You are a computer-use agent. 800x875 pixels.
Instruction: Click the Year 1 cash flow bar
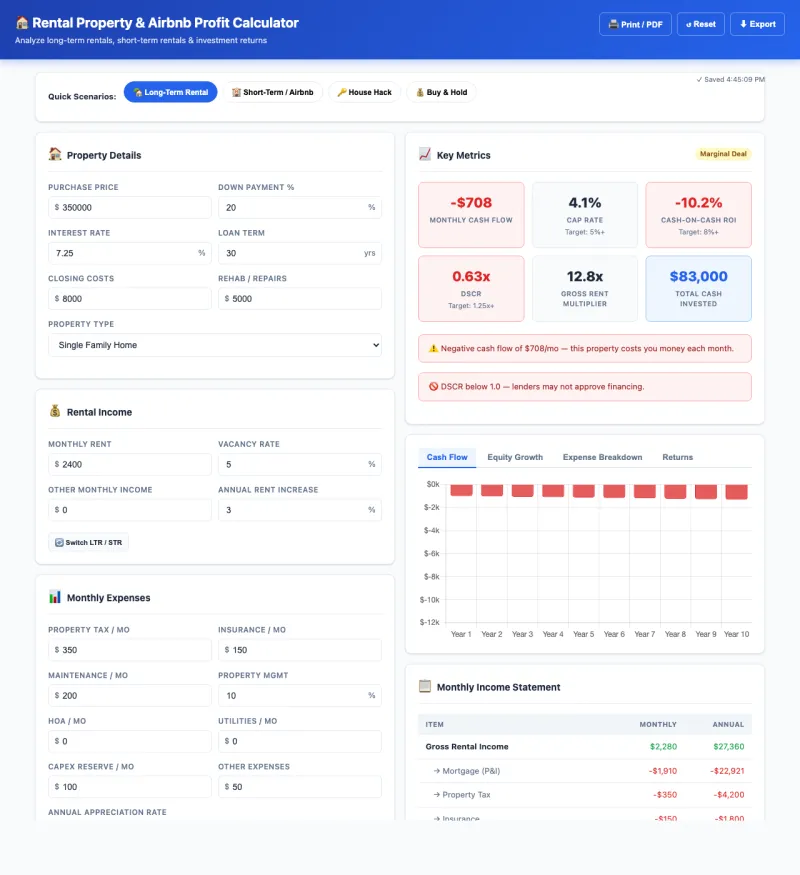(x=461, y=490)
